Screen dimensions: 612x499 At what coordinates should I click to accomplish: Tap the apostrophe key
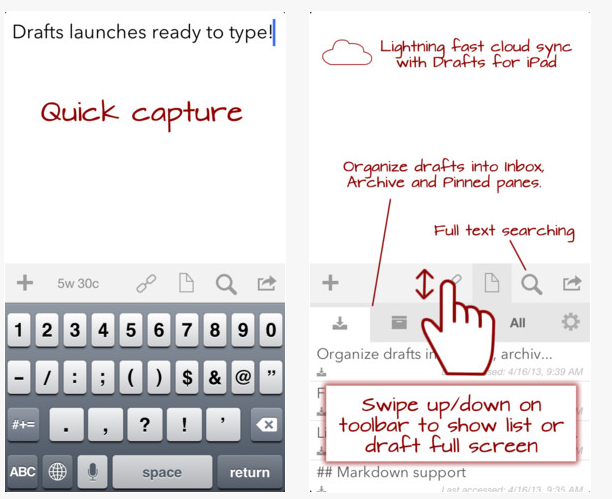coord(223,424)
